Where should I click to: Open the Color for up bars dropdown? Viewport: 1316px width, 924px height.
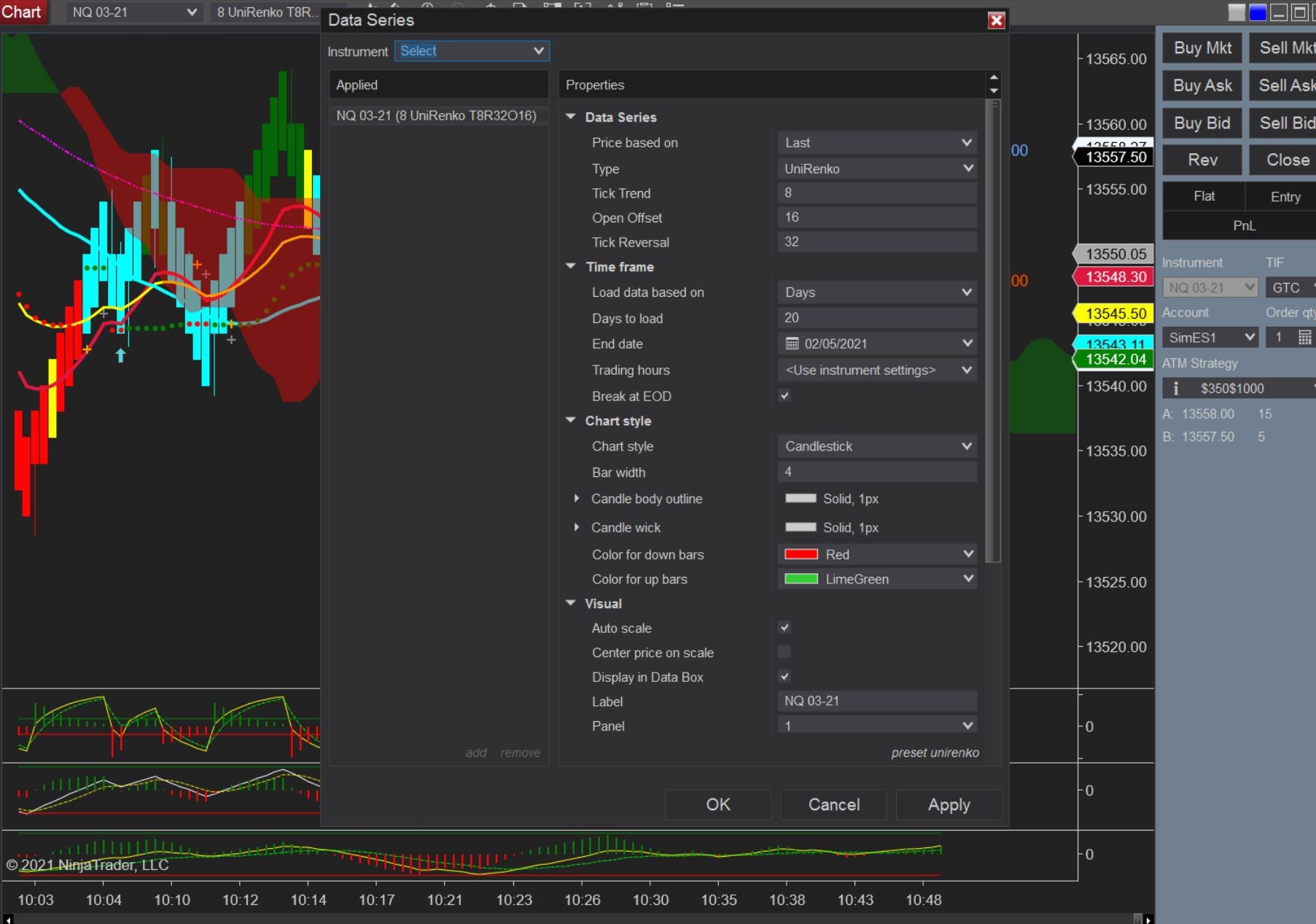(x=877, y=579)
